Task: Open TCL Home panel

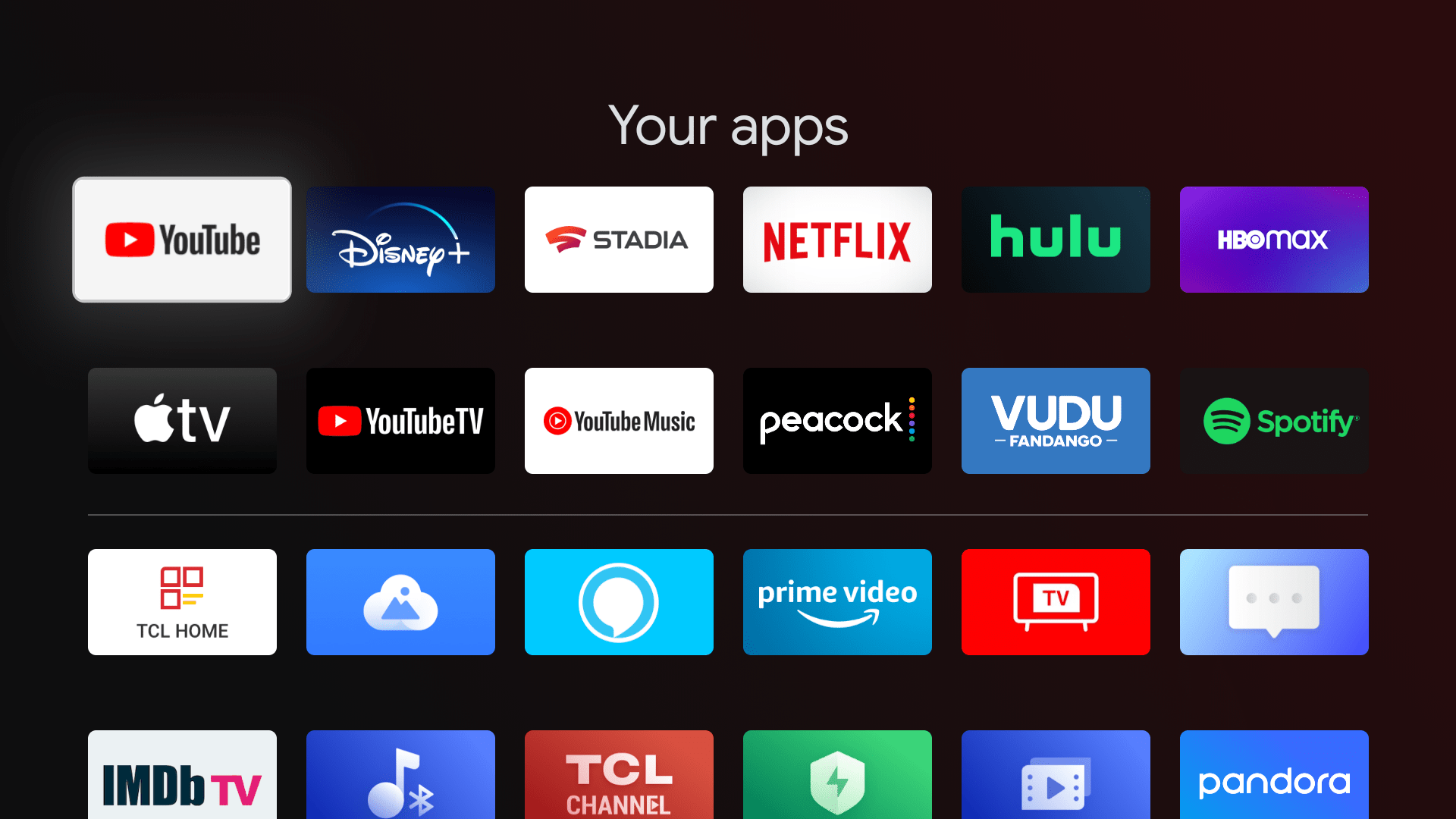Action: coord(182,601)
